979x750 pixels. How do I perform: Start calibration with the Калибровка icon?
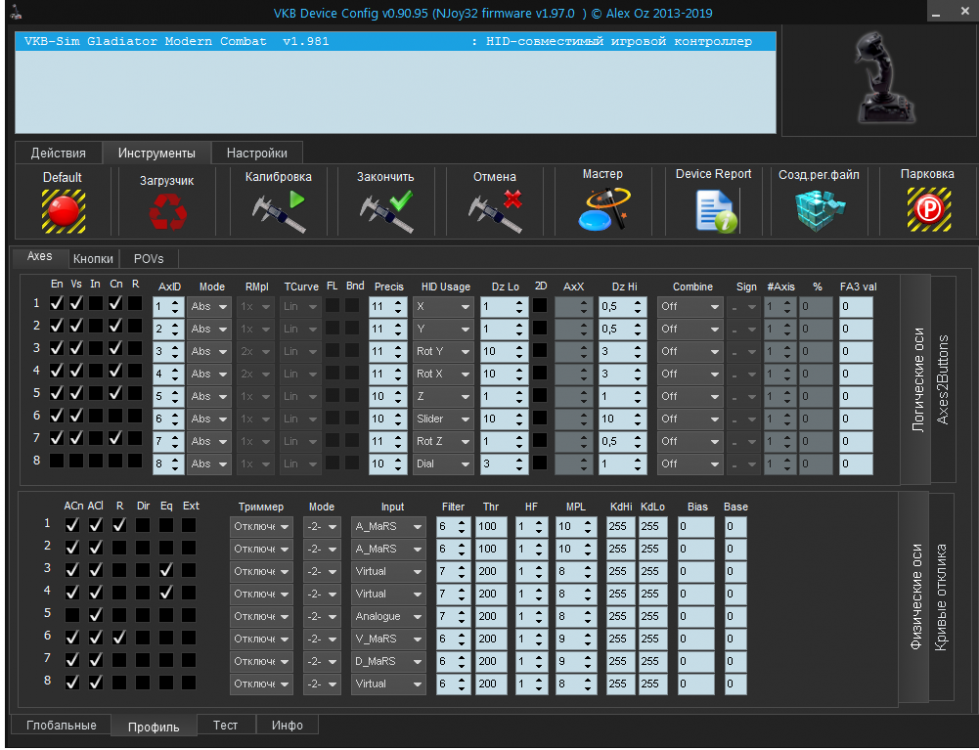pyautogui.click(x=278, y=210)
